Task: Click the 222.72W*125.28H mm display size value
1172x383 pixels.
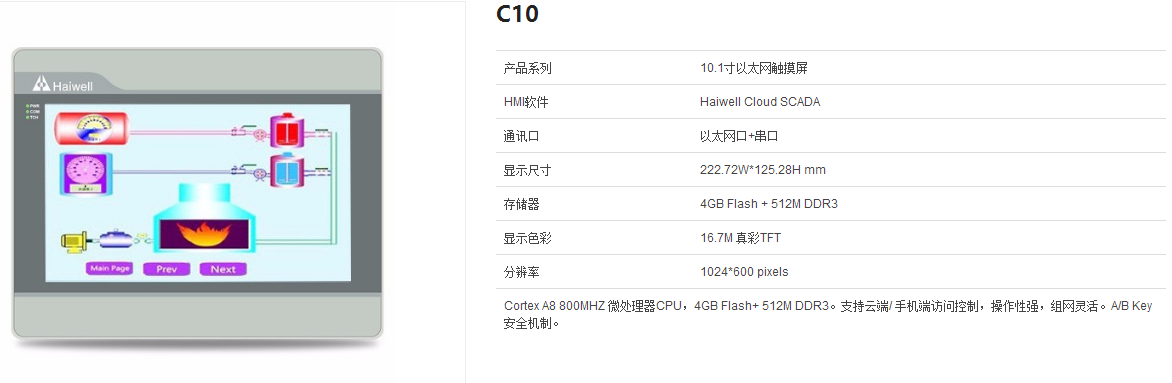Action: coord(763,170)
